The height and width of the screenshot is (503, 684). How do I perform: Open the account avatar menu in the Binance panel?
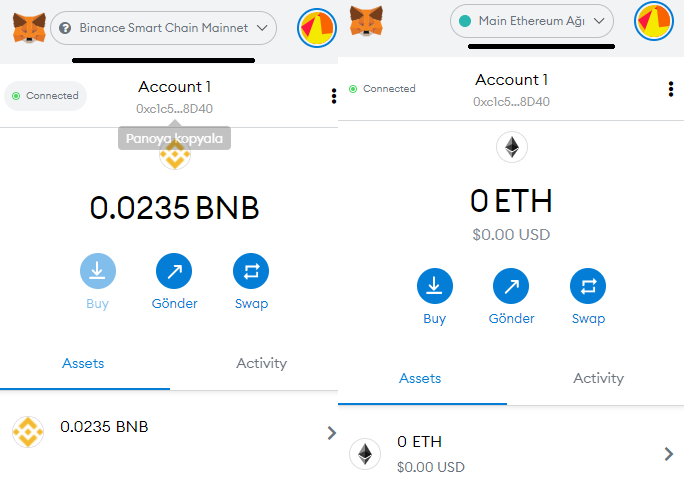click(x=317, y=28)
